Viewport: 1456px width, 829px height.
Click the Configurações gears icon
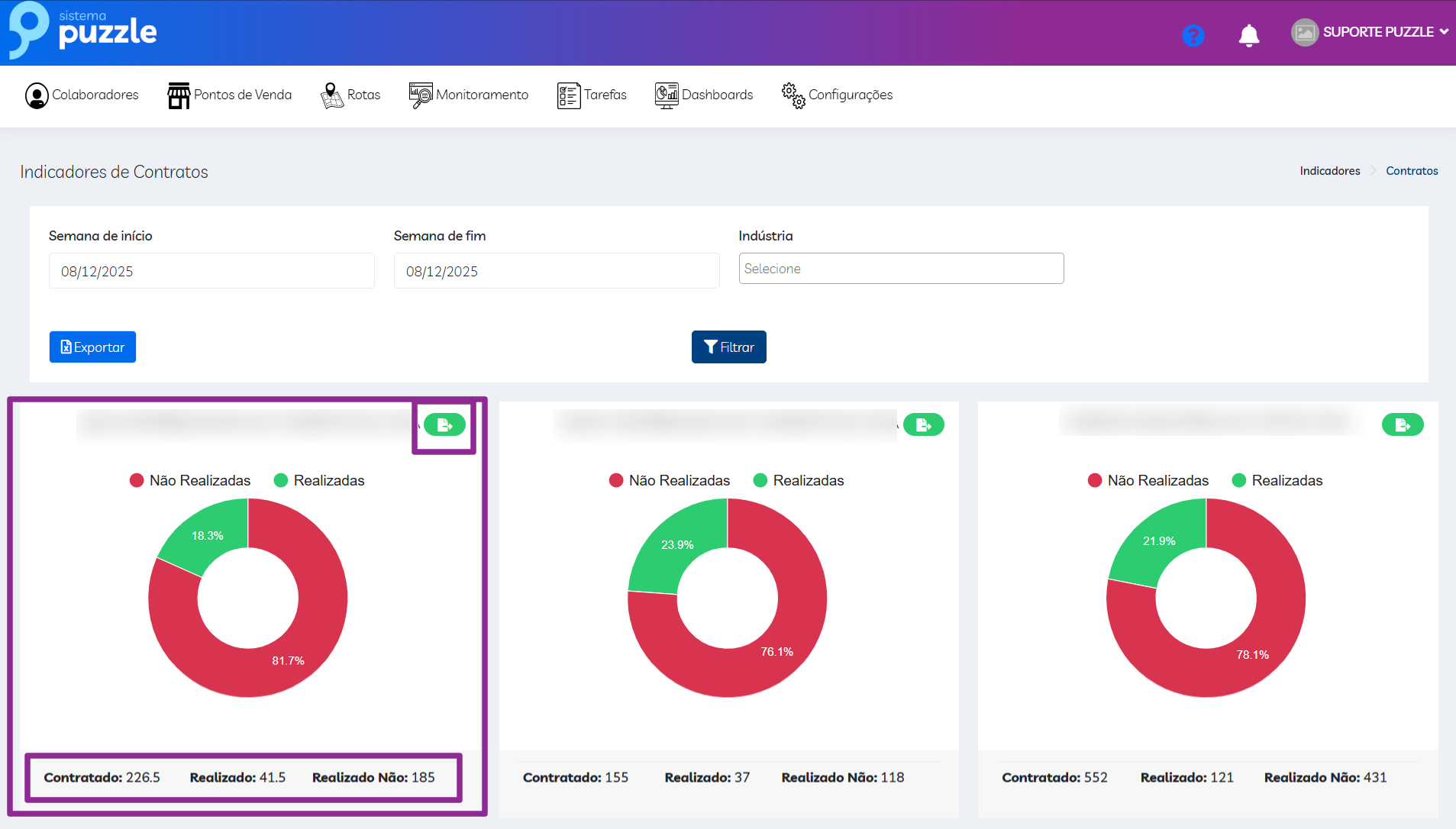pos(793,95)
